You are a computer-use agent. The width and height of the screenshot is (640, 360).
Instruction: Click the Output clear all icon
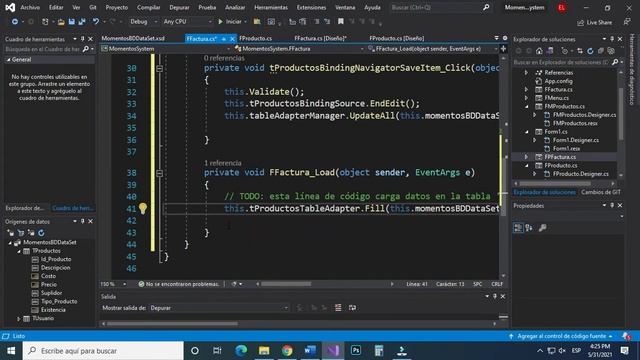pyautogui.click(x=338, y=308)
